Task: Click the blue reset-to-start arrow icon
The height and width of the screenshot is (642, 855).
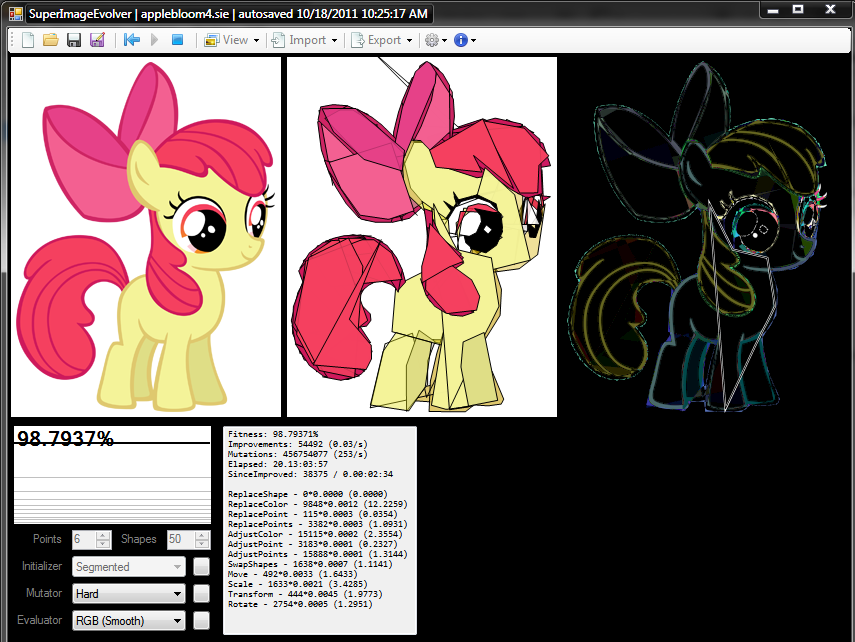Action: pos(131,40)
